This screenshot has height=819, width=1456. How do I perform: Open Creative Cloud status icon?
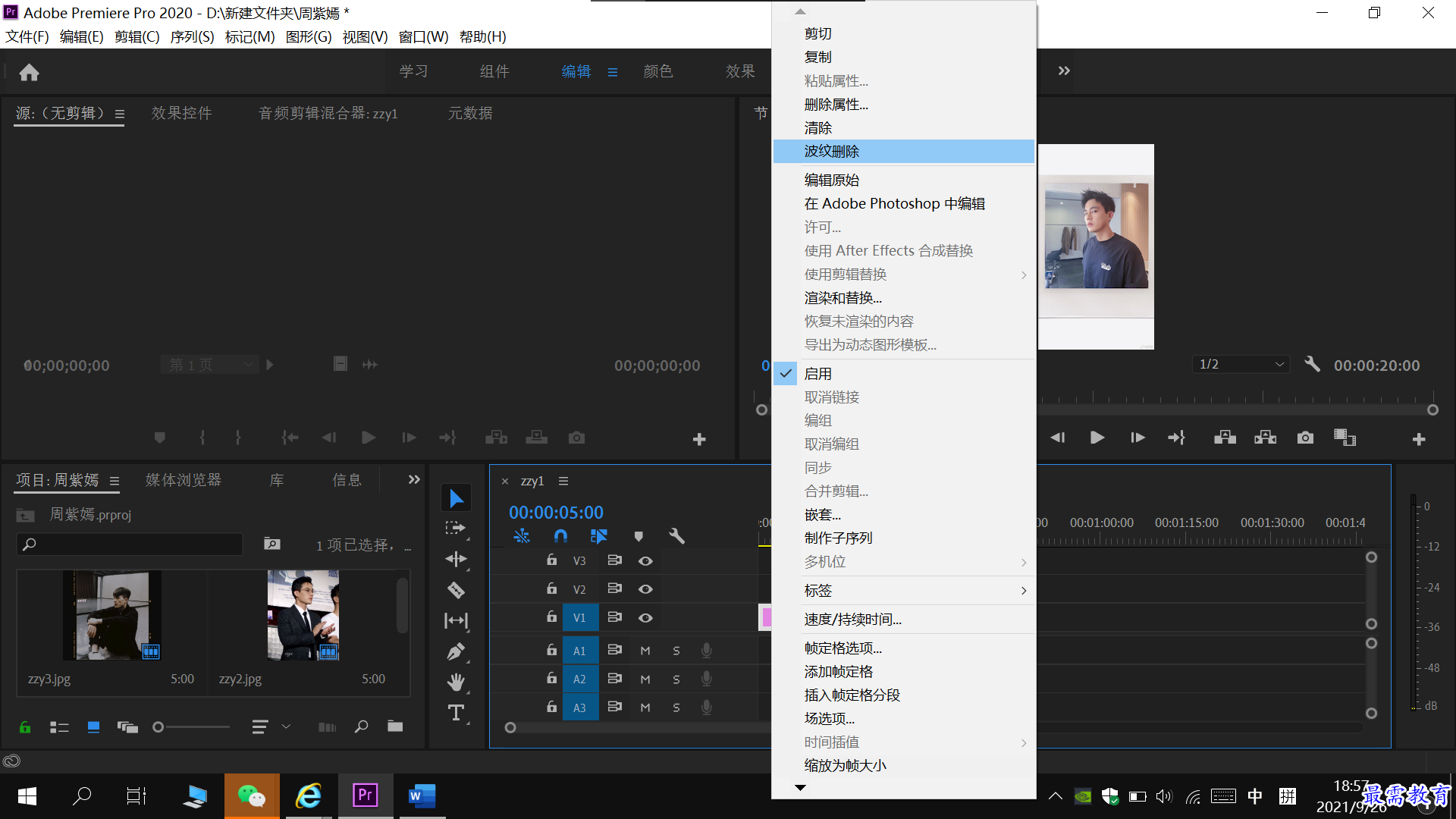pyautogui.click(x=11, y=761)
